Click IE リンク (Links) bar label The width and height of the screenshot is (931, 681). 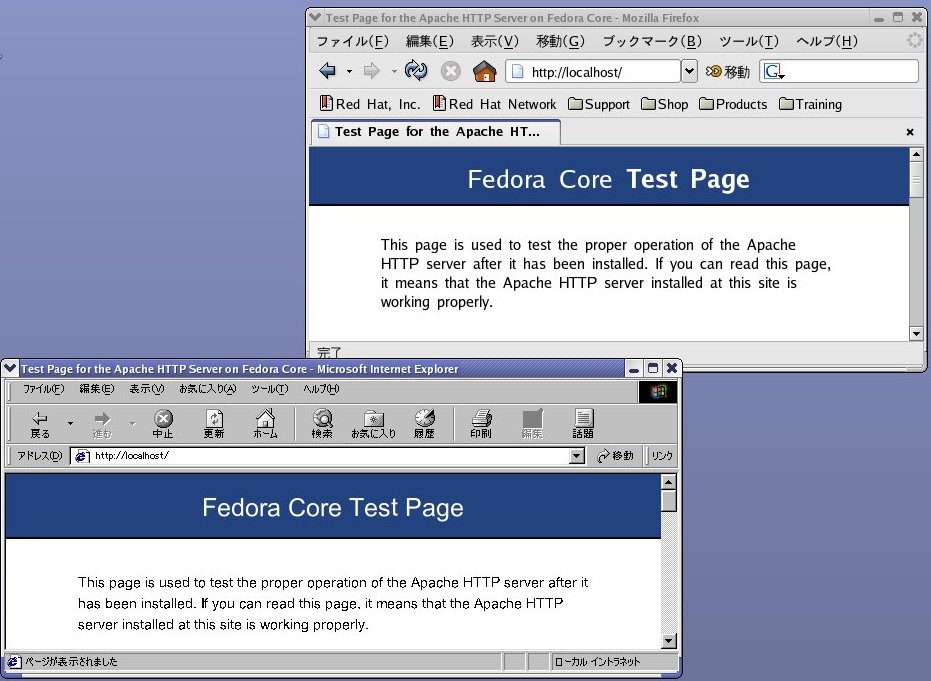coord(661,456)
